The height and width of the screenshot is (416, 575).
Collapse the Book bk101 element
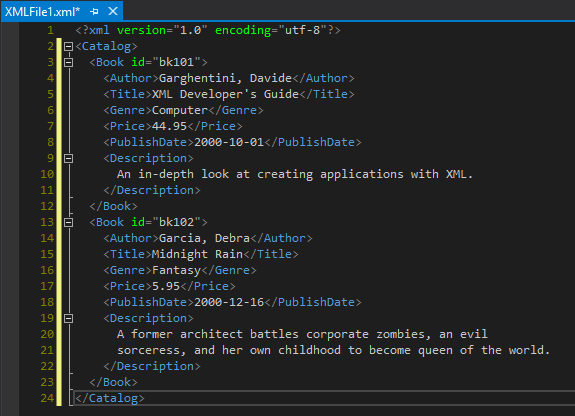(68, 62)
